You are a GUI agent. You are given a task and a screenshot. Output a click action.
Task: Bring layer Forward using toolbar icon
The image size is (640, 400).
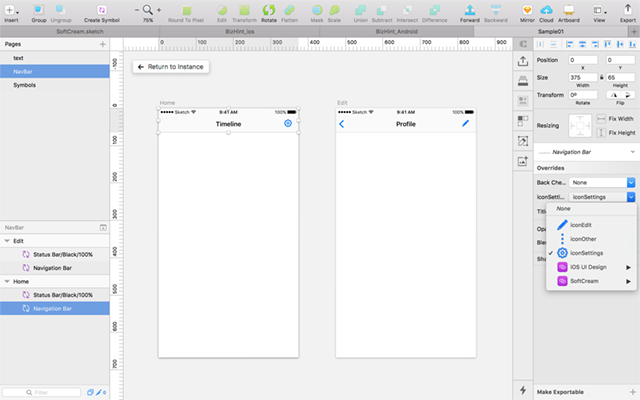click(469, 9)
